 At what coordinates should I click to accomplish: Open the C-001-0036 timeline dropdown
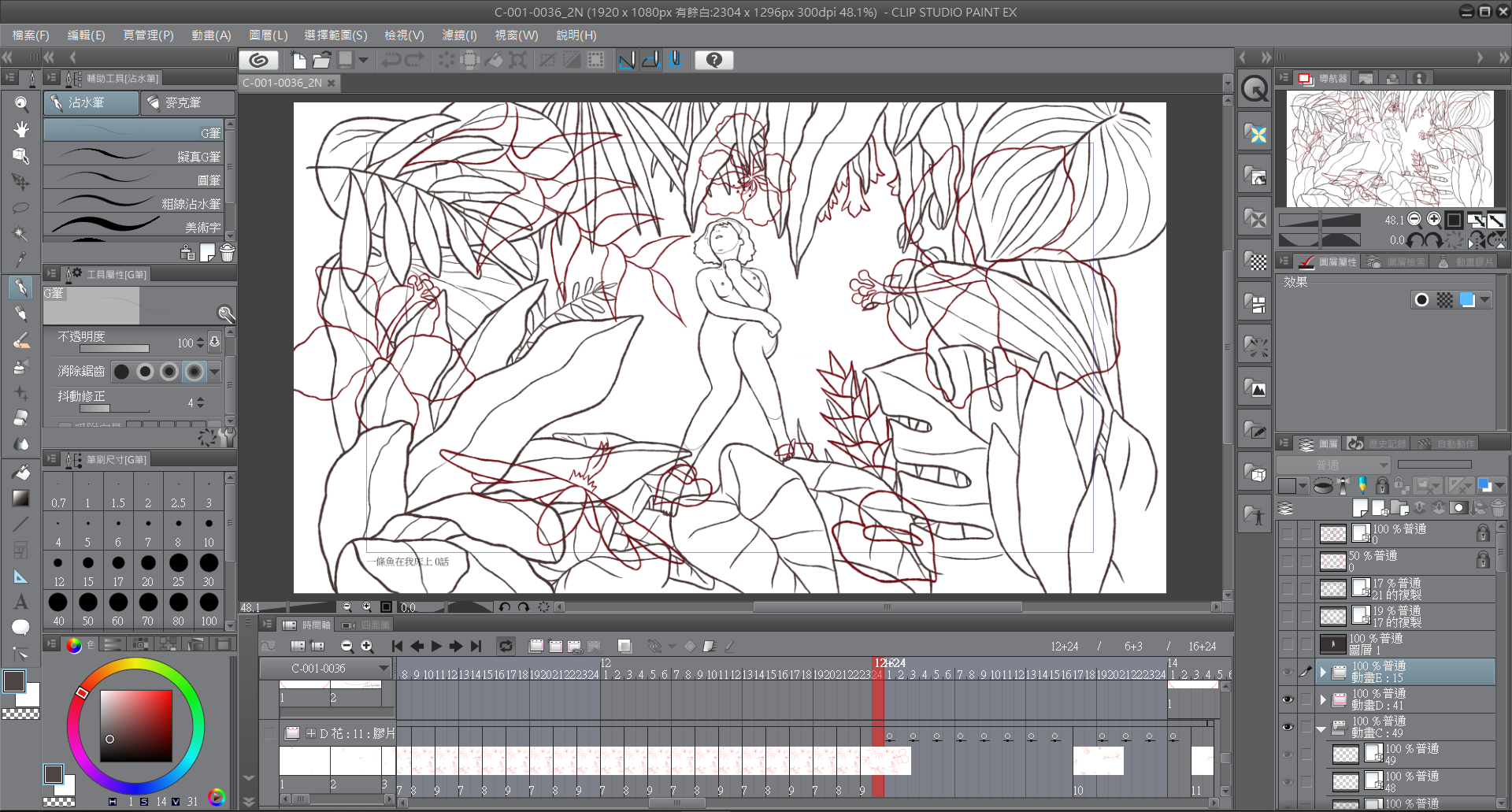[384, 669]
